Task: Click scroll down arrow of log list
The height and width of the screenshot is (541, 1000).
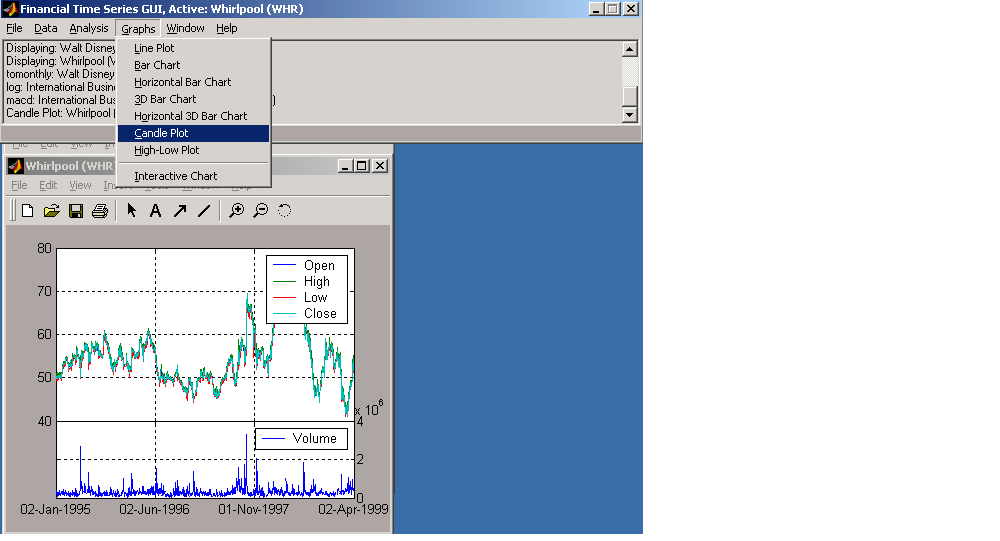Action: (x=629, y=115)
